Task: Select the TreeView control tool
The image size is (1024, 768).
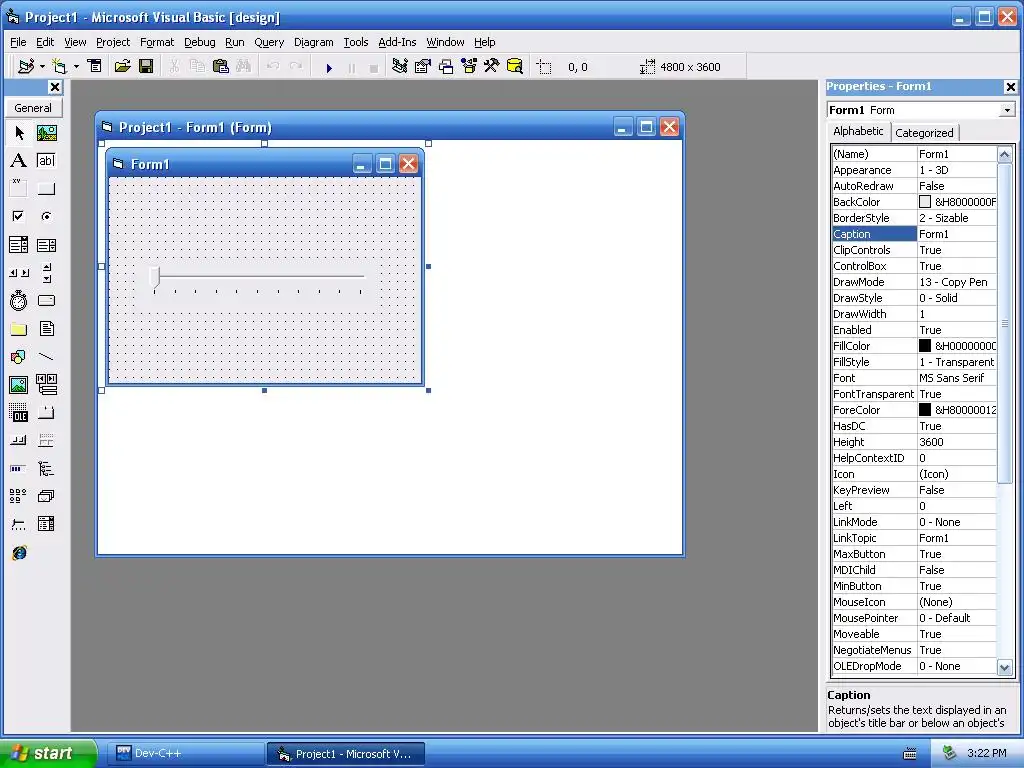Action: tap(46, 468)
